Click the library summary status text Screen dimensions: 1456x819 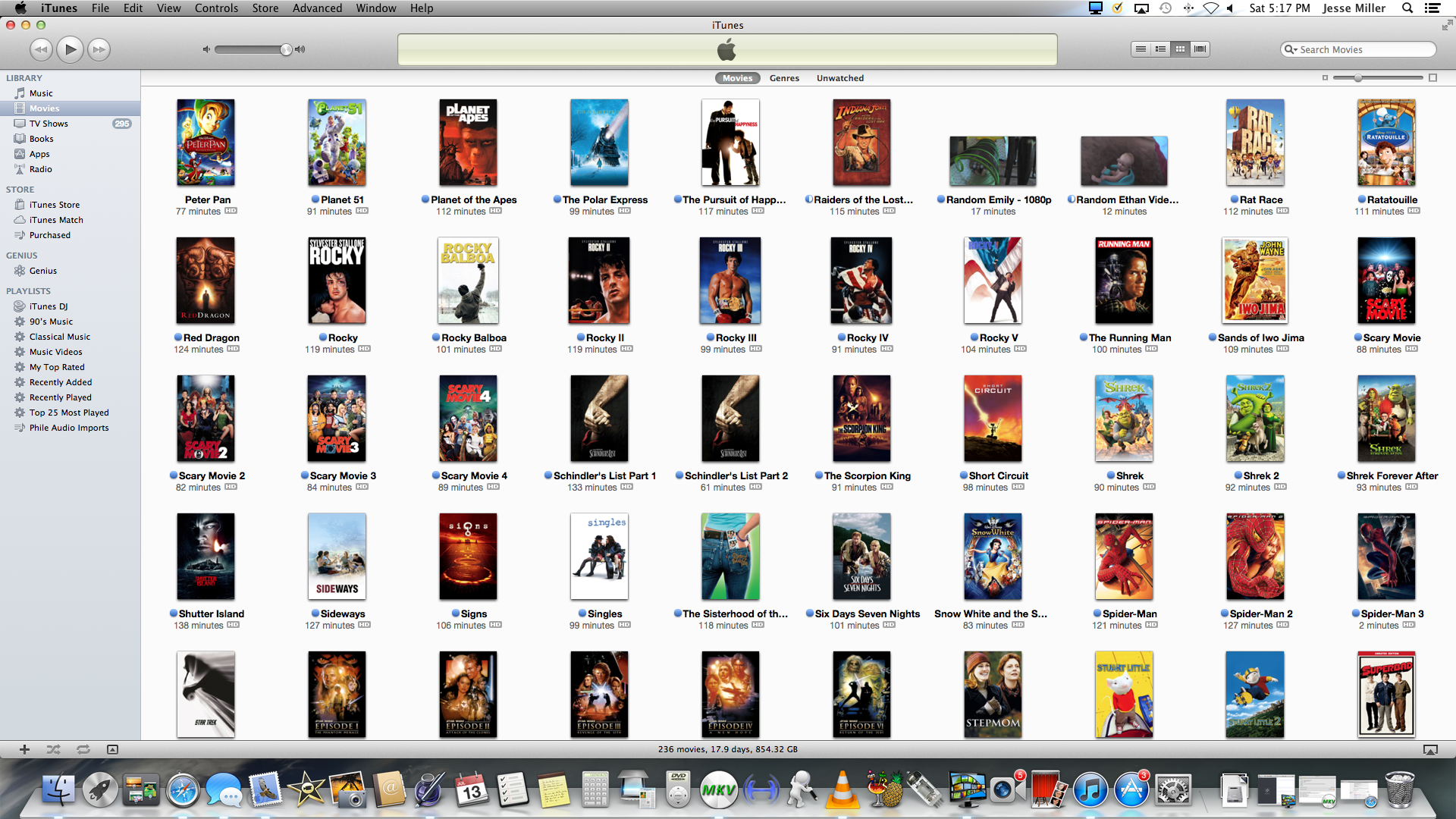(x=727, y=749)
